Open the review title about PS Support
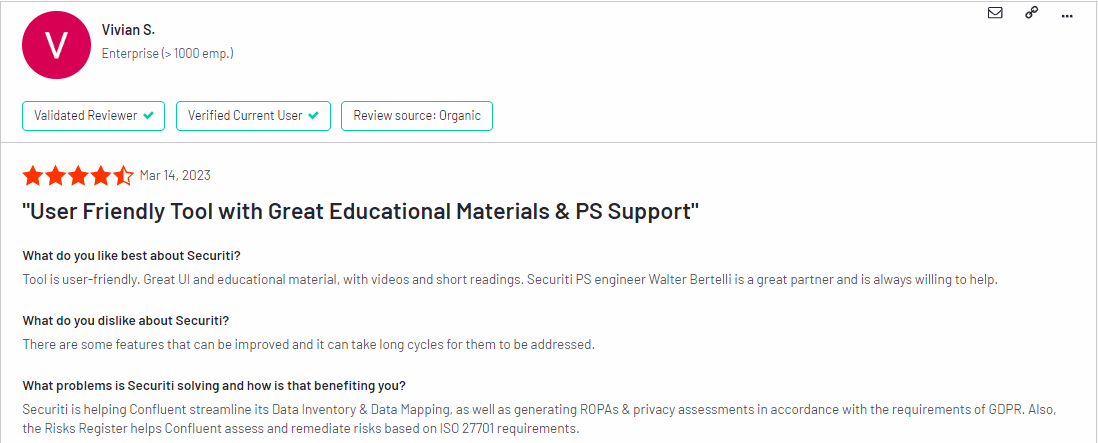This screenshot has width=1098, height=443. click(x=361, y=211)
